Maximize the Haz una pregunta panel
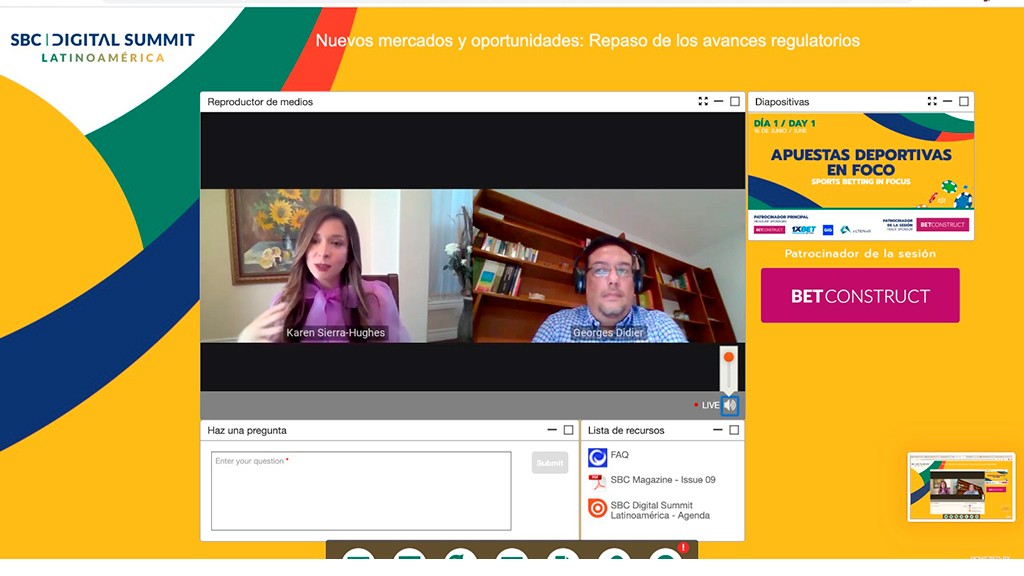The width and height of the screenshot is (1024, 576). tap(568, 430)
